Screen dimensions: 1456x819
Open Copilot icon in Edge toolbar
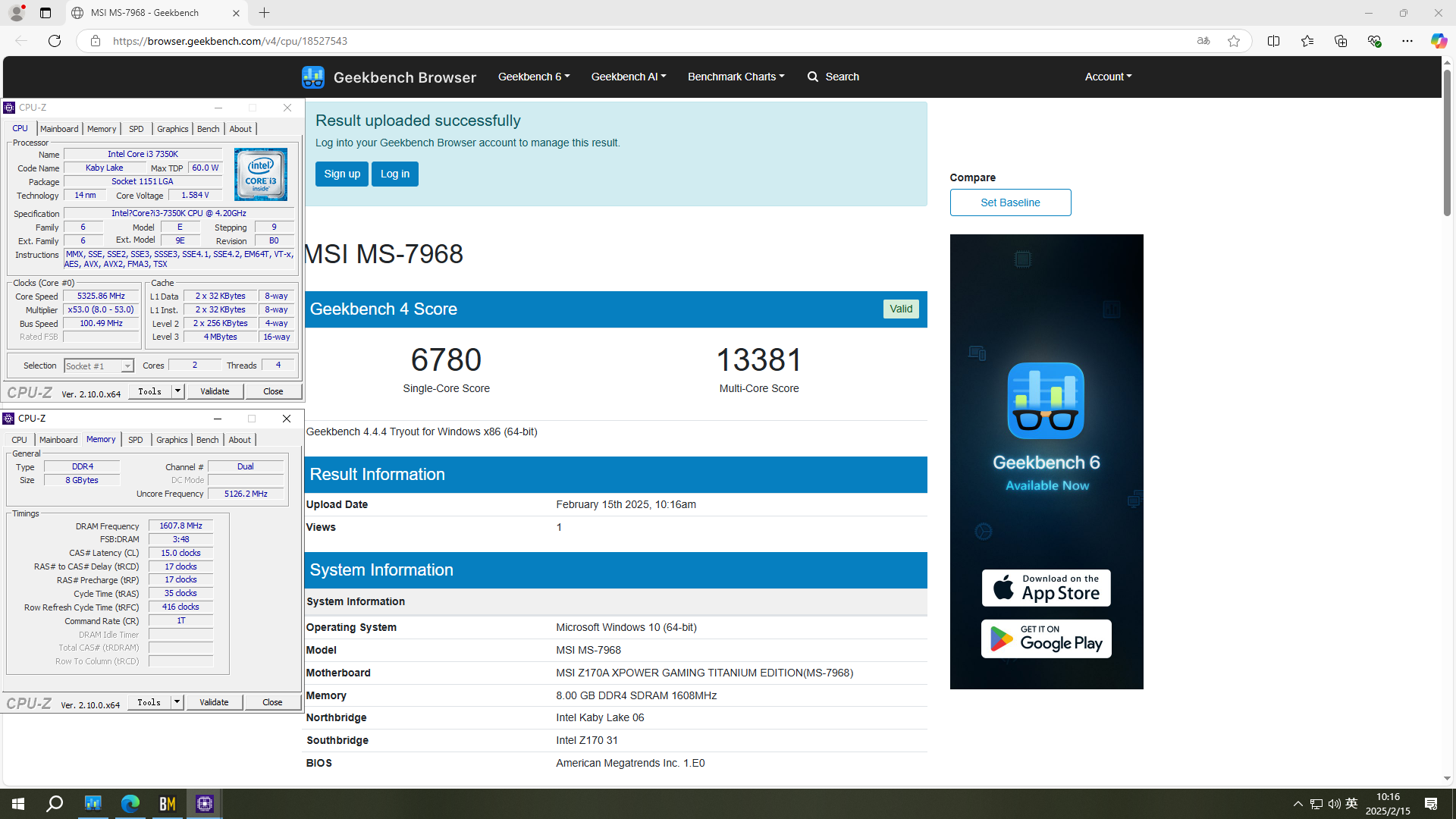(1439, 41)
